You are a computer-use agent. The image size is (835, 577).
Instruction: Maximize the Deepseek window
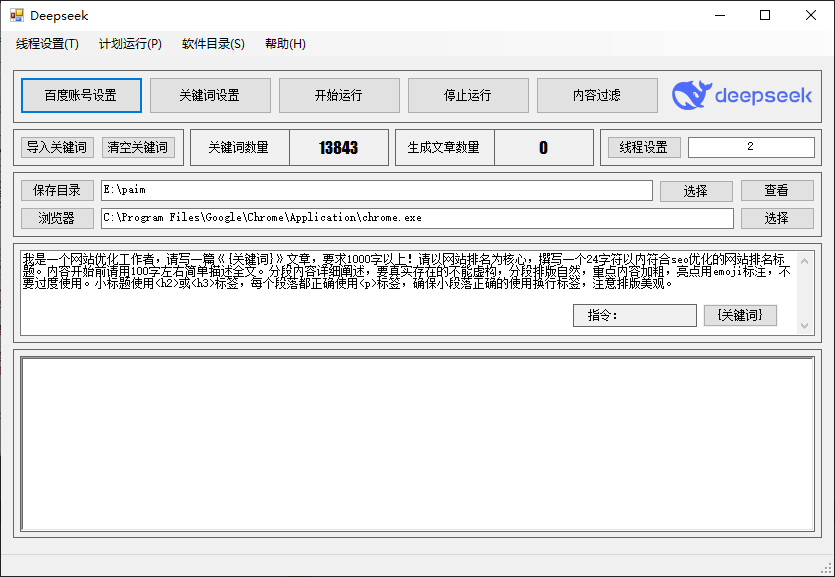tap(765, 15)
